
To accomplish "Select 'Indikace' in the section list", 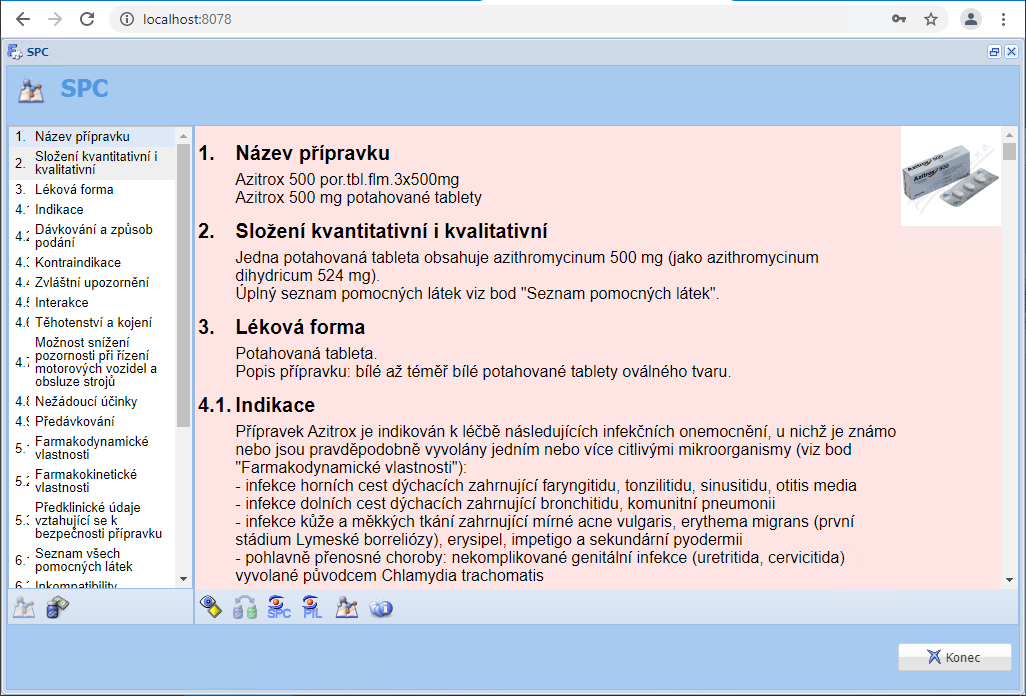I will [93, 209].
